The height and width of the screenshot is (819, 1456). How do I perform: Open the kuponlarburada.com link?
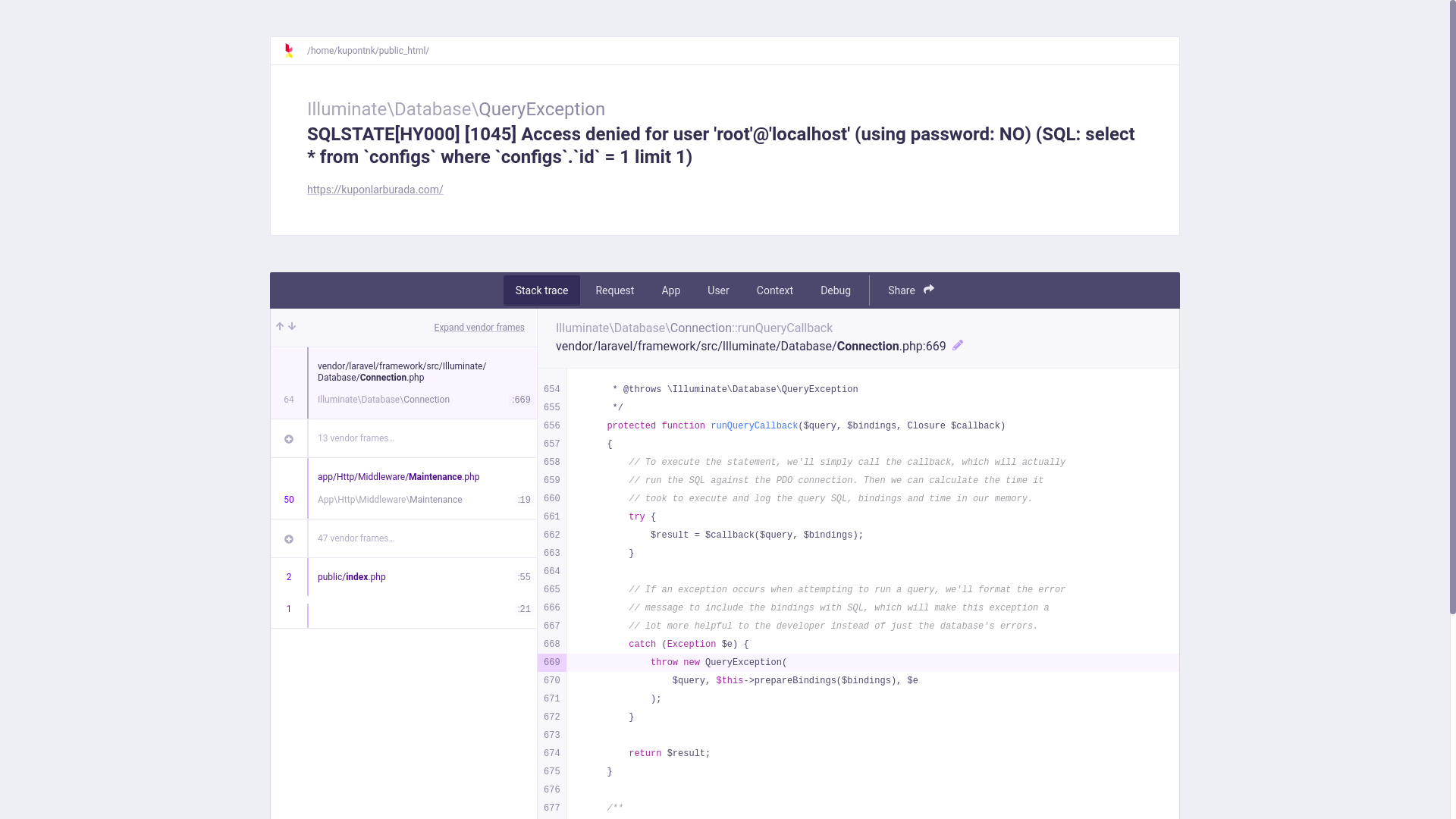375,190
